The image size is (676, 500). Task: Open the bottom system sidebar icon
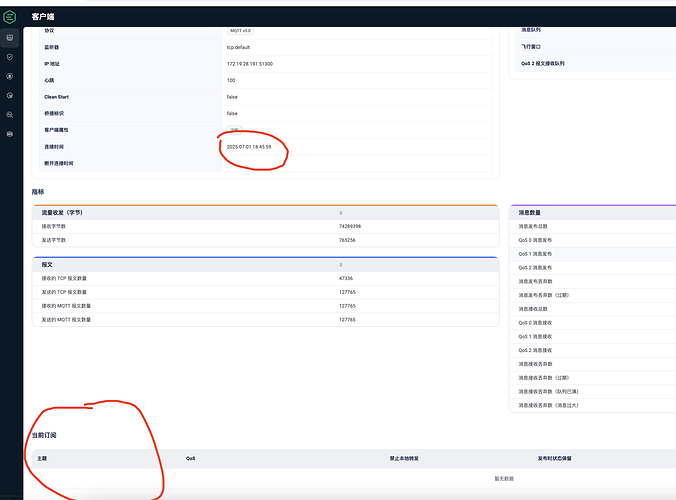(x=10, y=134)
